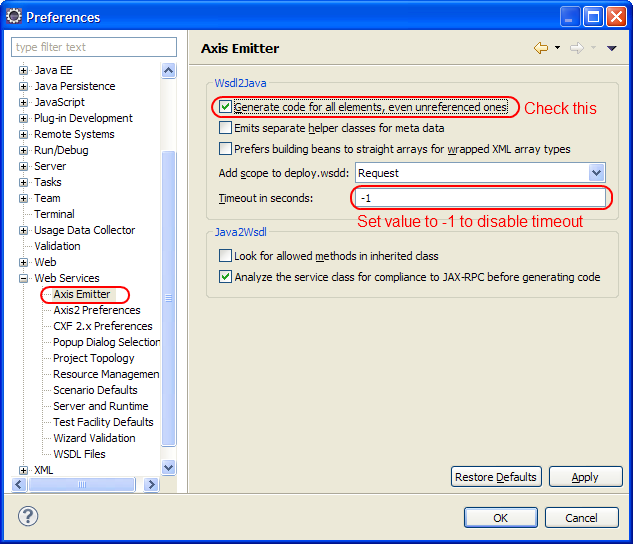Viewport: 633px width, 544px height.
Task: Open the preferences page view menu triangle
Action: tap(612, 48)
